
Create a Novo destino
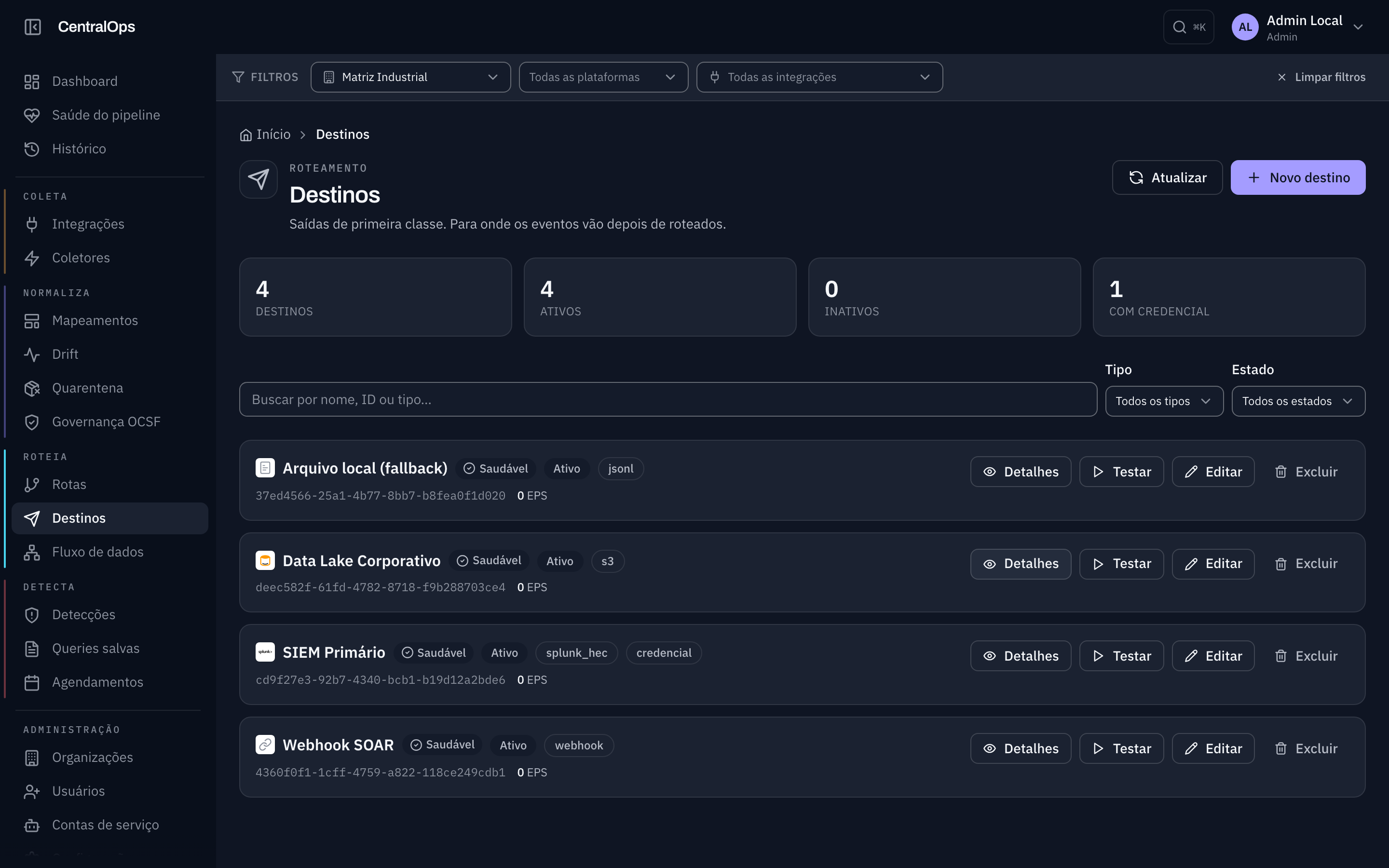(x=1298, y=177)
